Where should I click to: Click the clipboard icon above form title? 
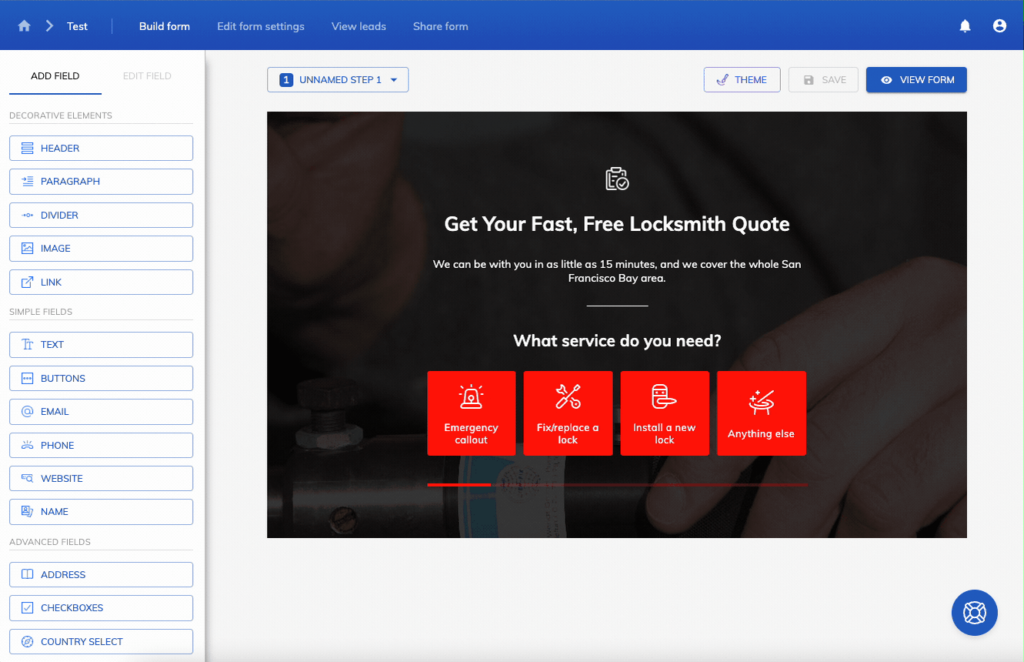pyautogui.click(x=616, y=178)
